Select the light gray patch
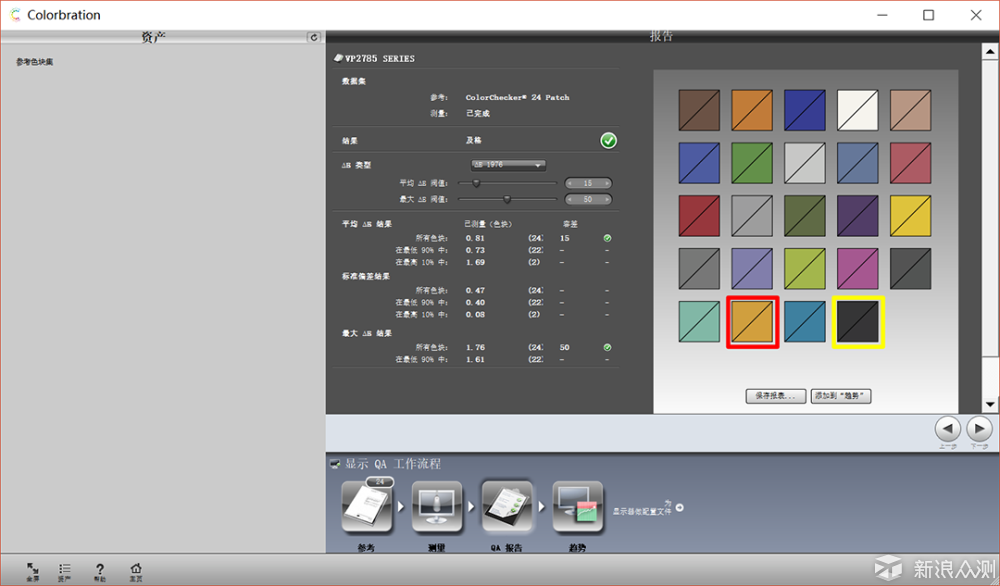 tap(805, 163)
